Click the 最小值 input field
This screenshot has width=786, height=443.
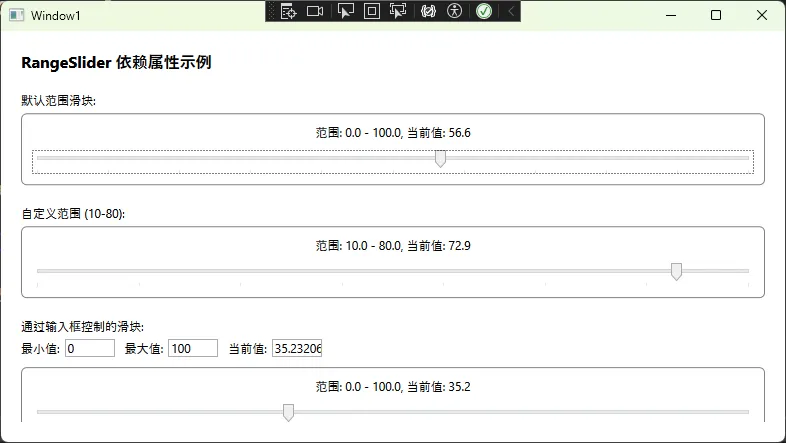[x=90, y=348]
